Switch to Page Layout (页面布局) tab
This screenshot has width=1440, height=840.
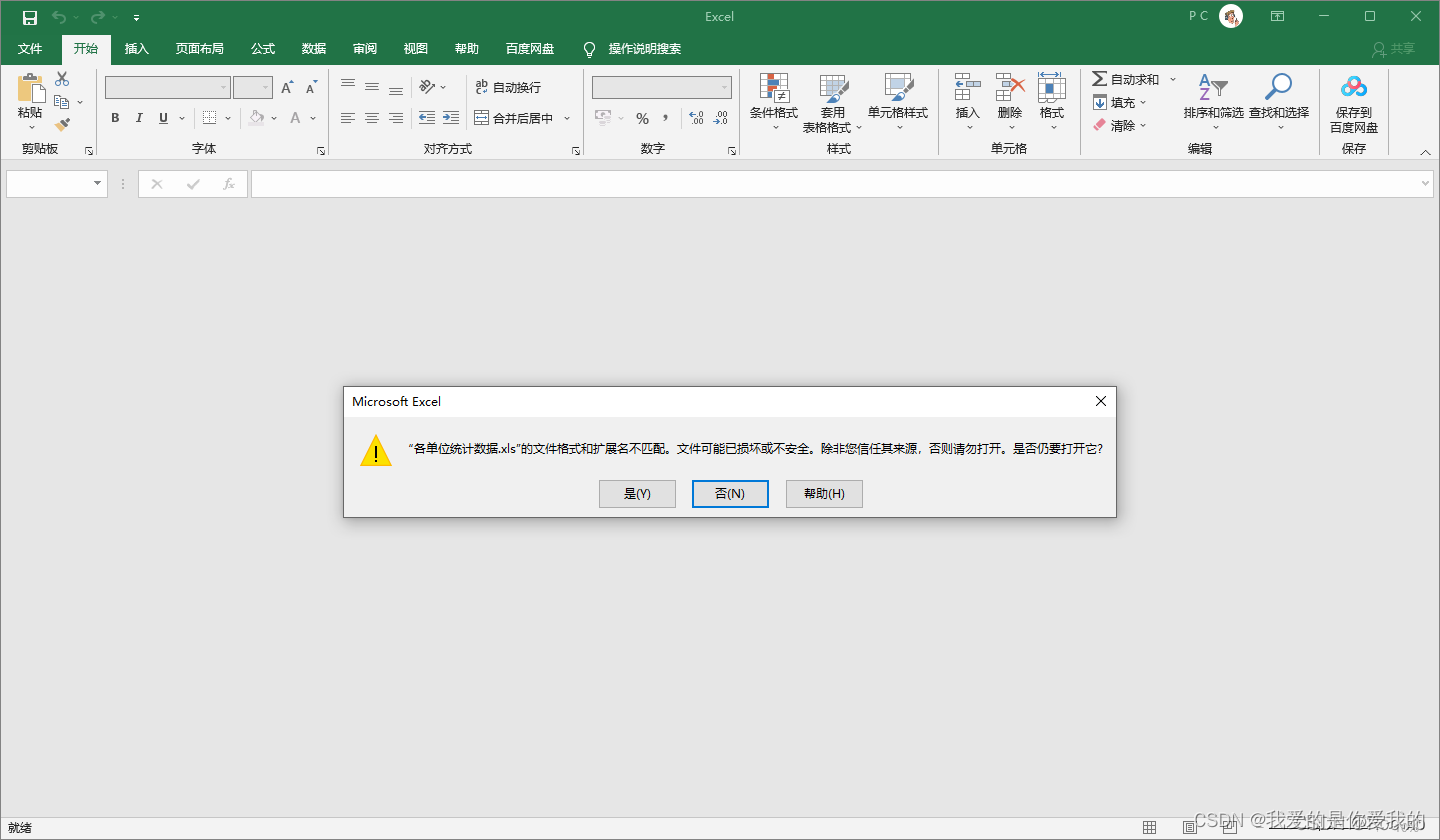200,49
